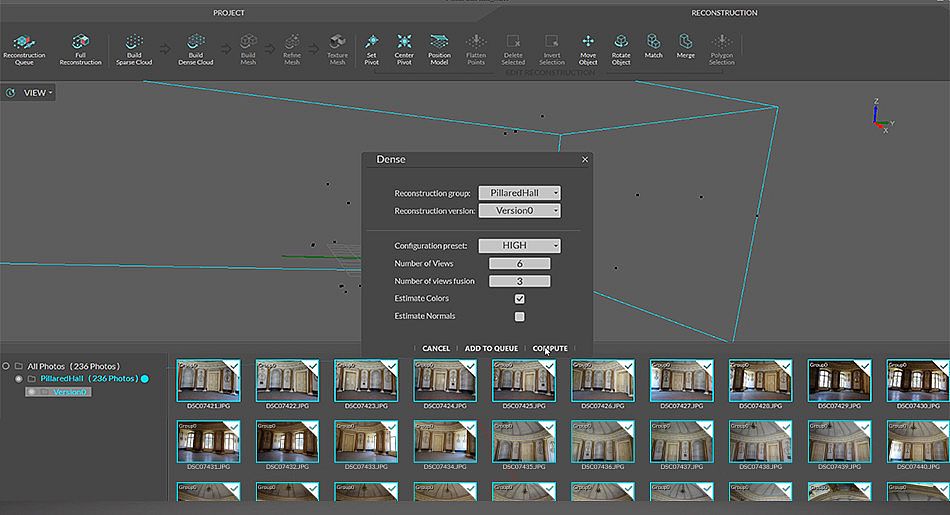Choose the Move Object tool
The width and height of the screenshot is (950, 515).
[588, 48]
